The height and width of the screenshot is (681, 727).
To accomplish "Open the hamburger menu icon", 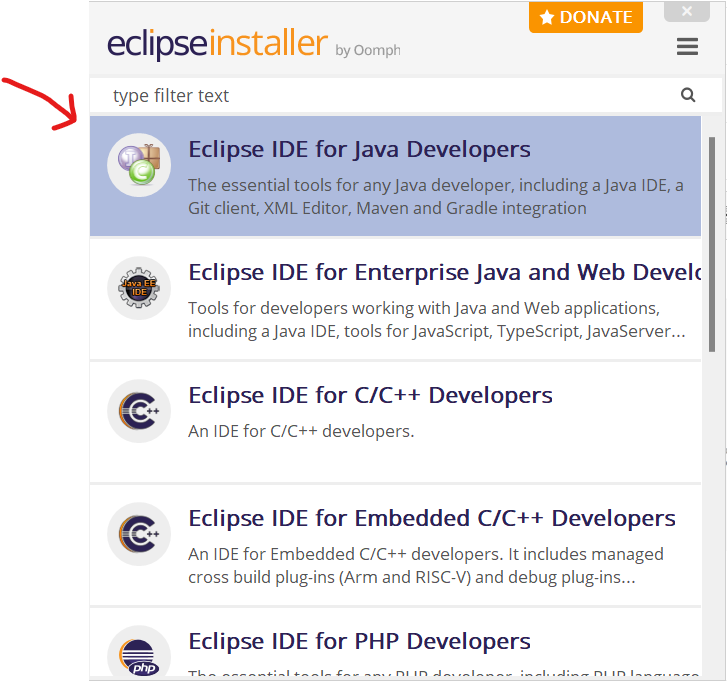I will (687, 46).
